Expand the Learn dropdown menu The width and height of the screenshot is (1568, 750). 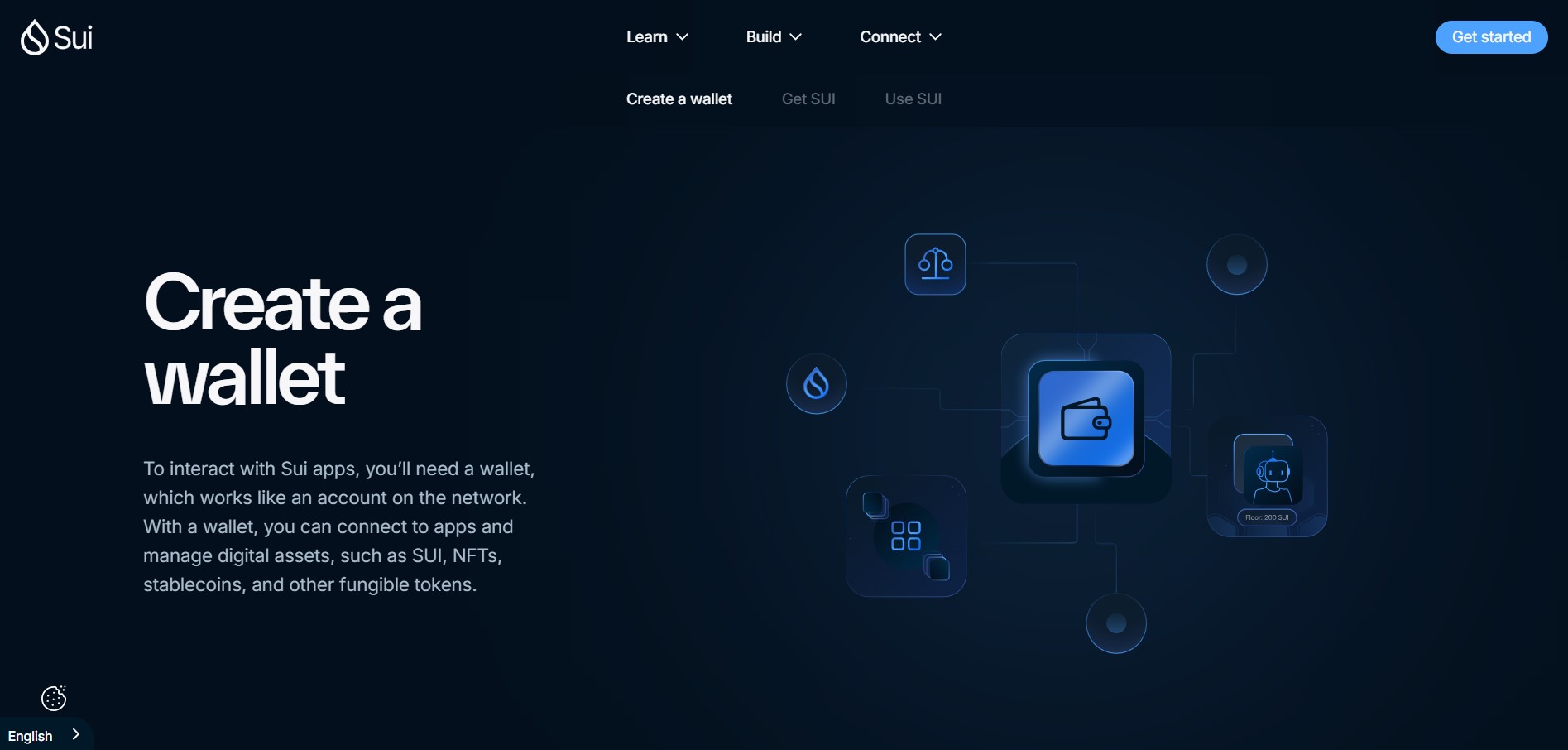[x=657, y=37]
